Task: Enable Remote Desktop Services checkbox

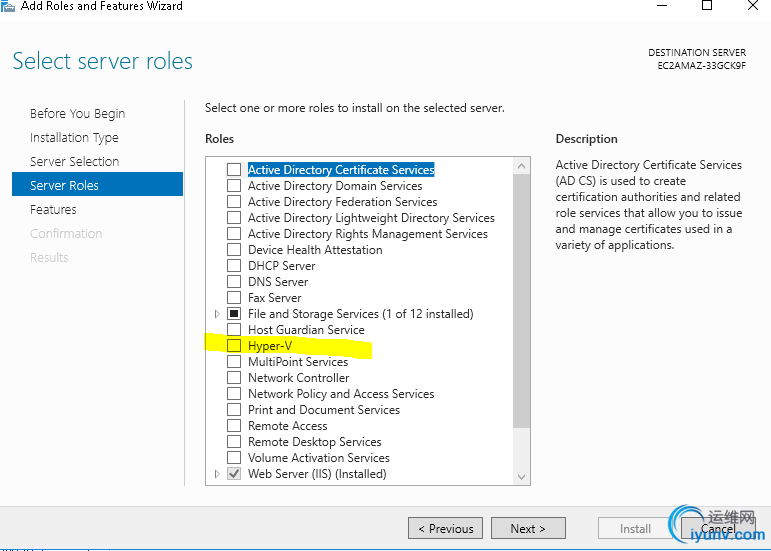Action: pos(234,442)
